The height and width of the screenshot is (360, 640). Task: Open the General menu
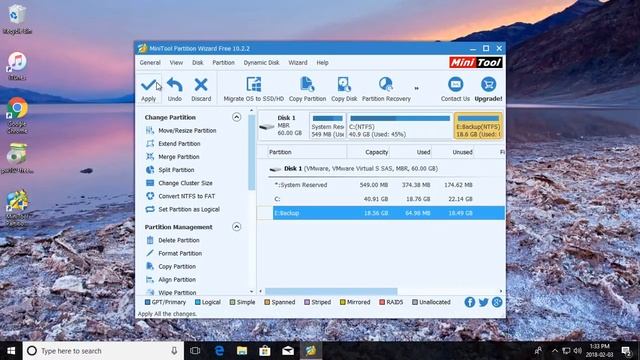[150, 63]
